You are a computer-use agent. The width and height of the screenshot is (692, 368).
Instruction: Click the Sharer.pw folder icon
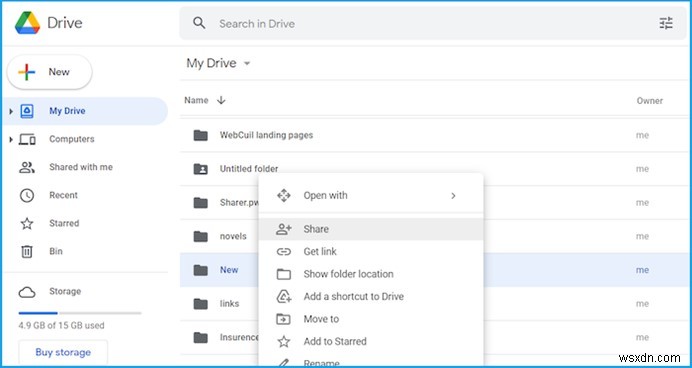(200, 203)
